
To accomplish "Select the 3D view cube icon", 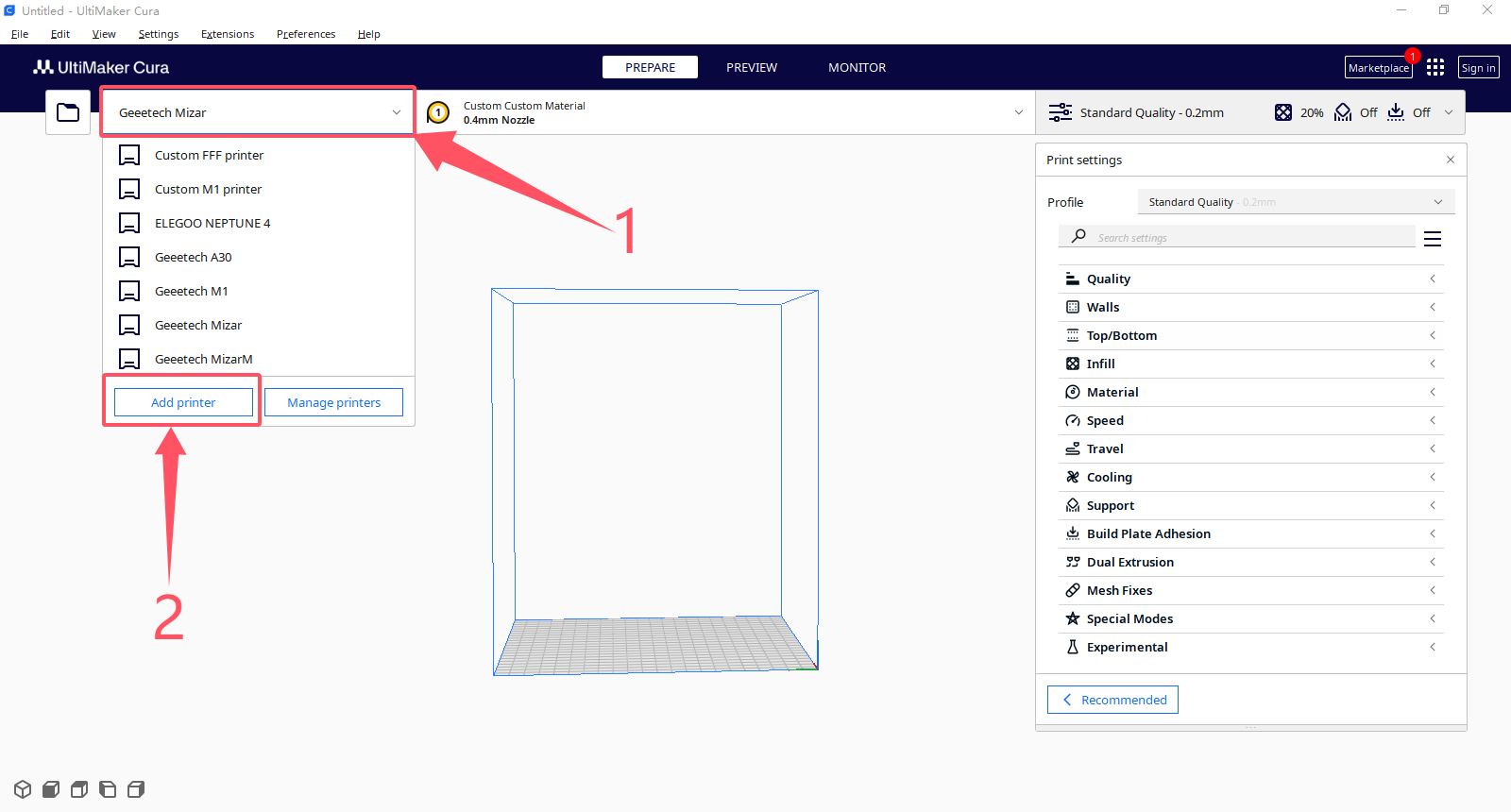I will pyautogui.click(x=23, y=789).
